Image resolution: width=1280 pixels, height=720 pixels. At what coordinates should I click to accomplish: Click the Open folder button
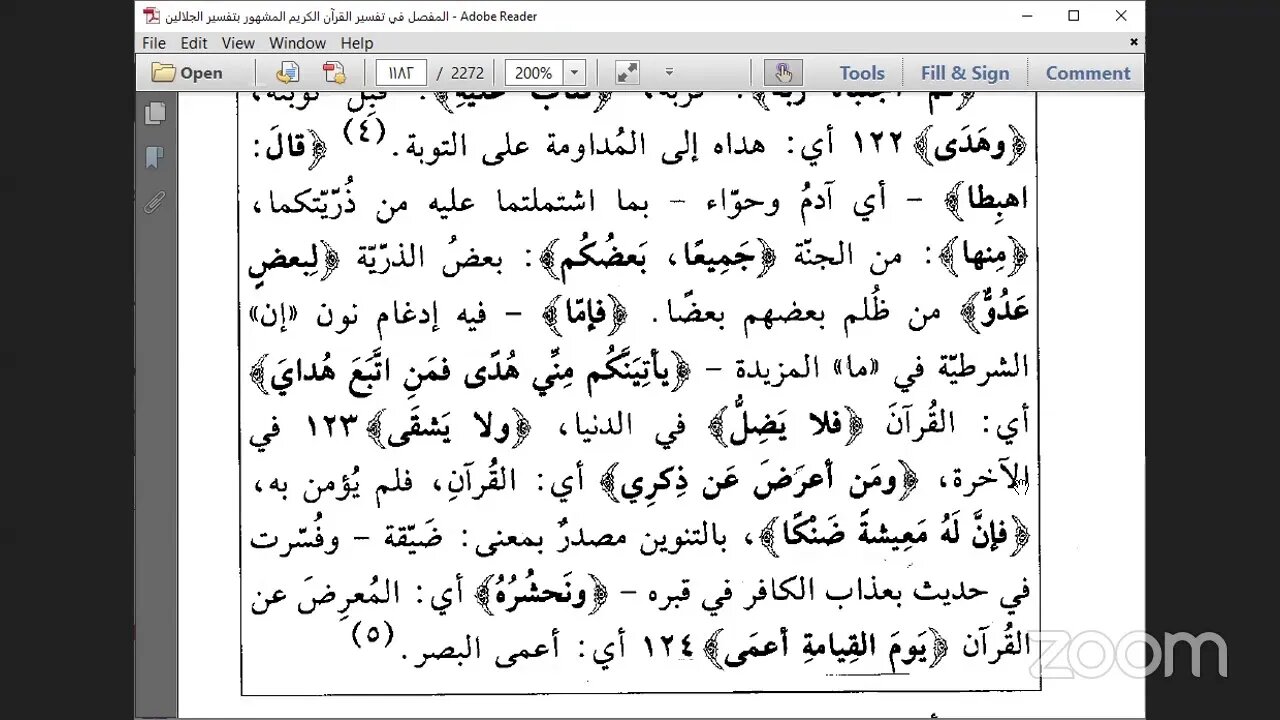click(x=188, y=73)
